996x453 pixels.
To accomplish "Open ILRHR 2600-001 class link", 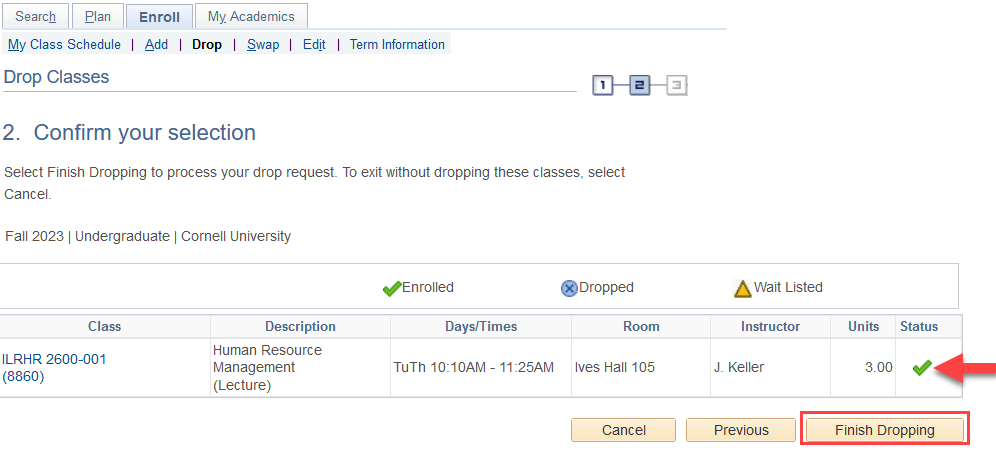I will tap(54, 360).
